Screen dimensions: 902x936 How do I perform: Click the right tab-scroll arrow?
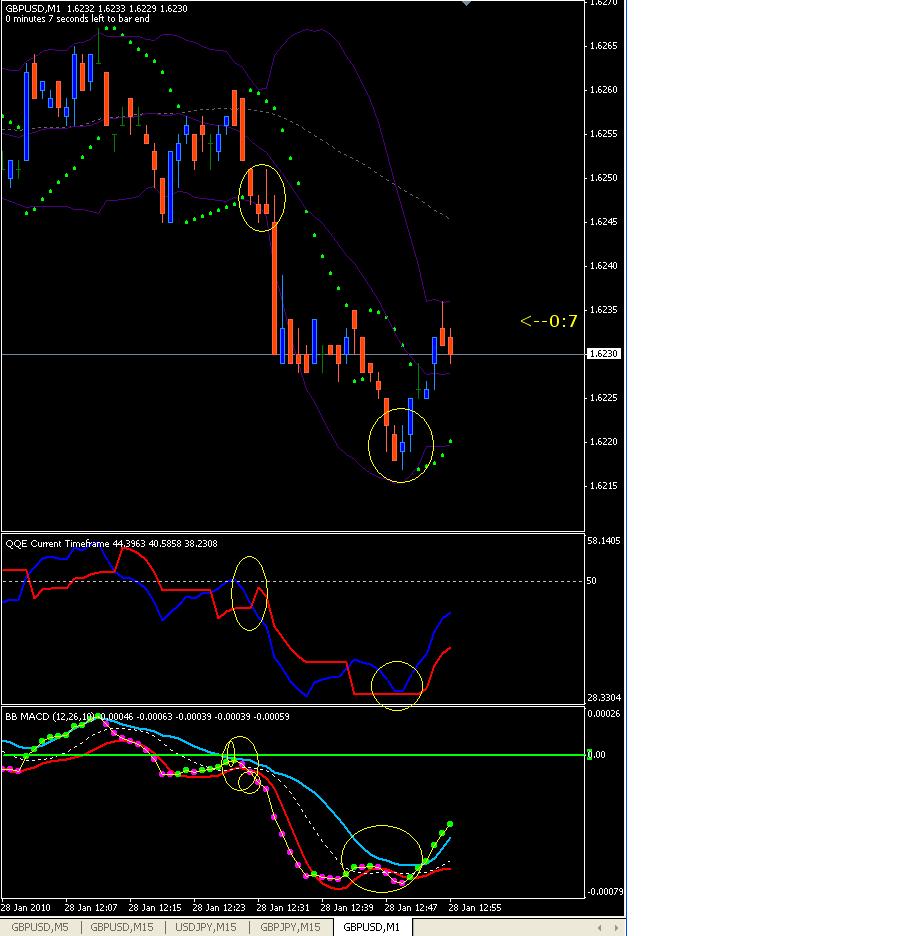coord(616,928)
